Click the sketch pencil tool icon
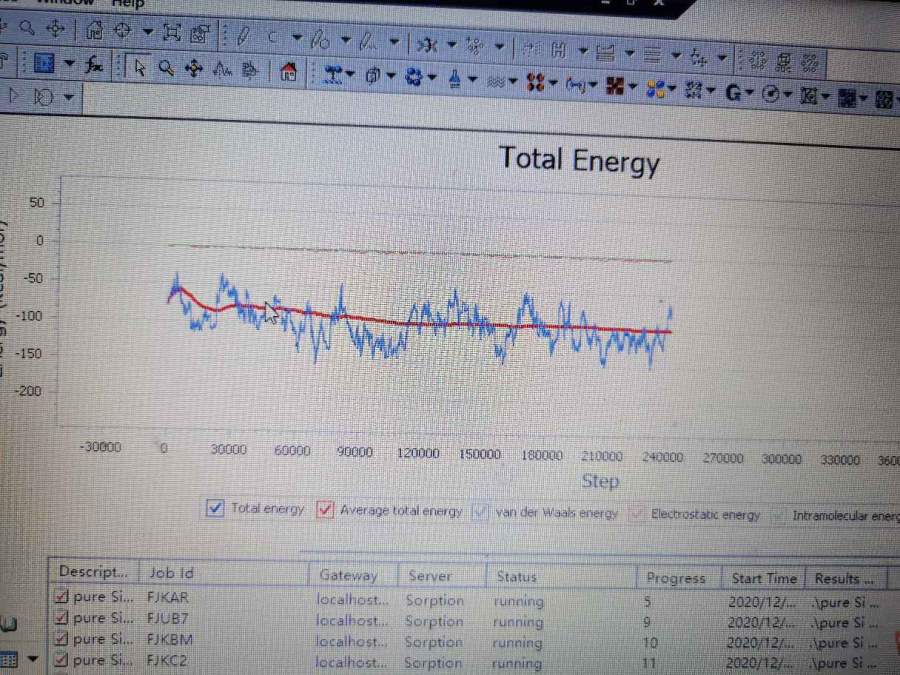900x675 pixels. point(243,37)
